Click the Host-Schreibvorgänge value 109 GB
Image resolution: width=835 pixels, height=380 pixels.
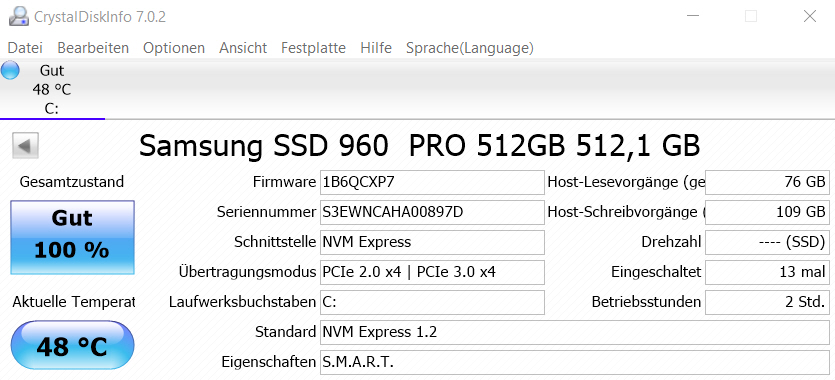(767, 212)
